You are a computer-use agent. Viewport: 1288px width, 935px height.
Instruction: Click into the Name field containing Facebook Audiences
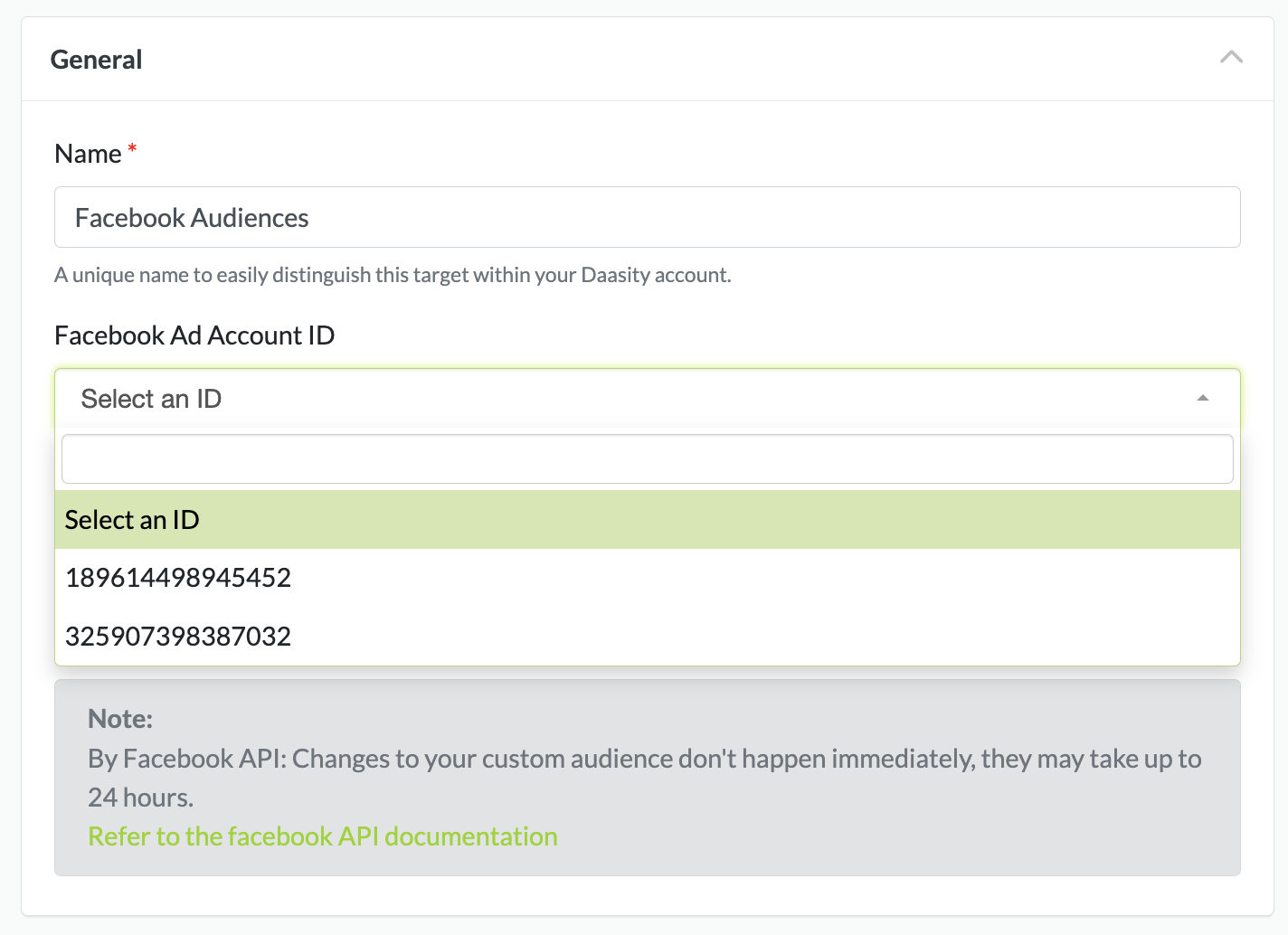647,218
